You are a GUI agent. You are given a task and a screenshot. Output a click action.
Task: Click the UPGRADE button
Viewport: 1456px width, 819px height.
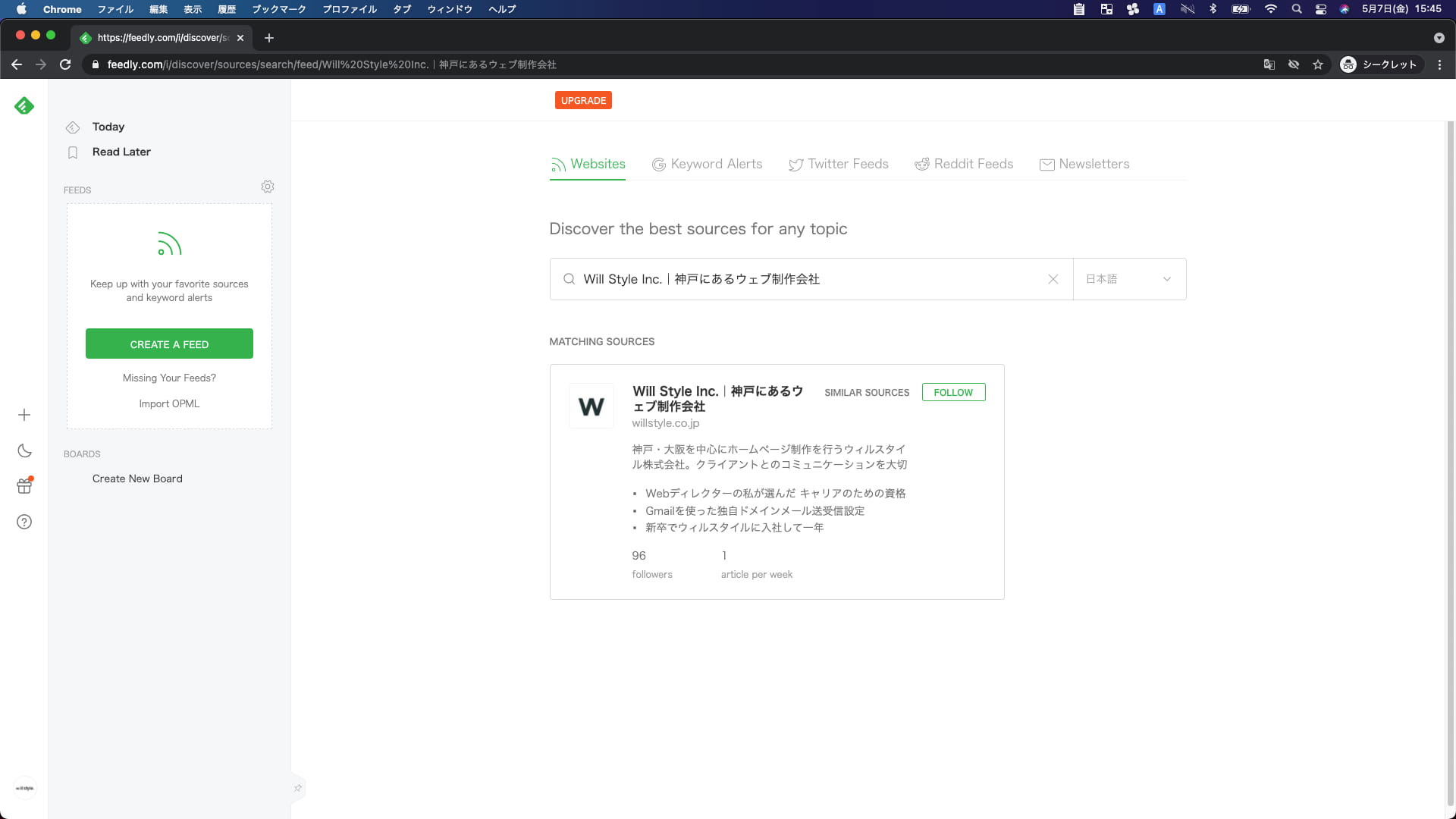(583, 100)
